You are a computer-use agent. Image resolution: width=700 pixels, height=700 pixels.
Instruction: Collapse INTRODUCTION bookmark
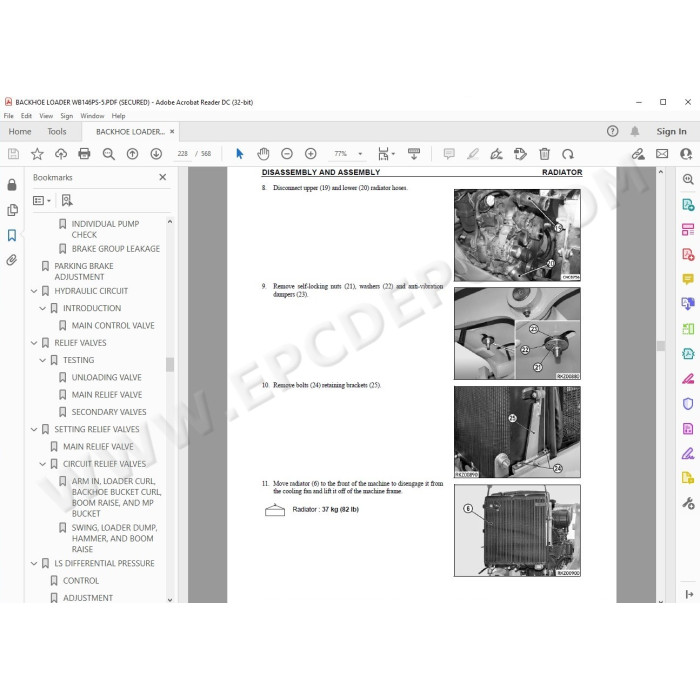pyautogui.click(x=42, y=308)
